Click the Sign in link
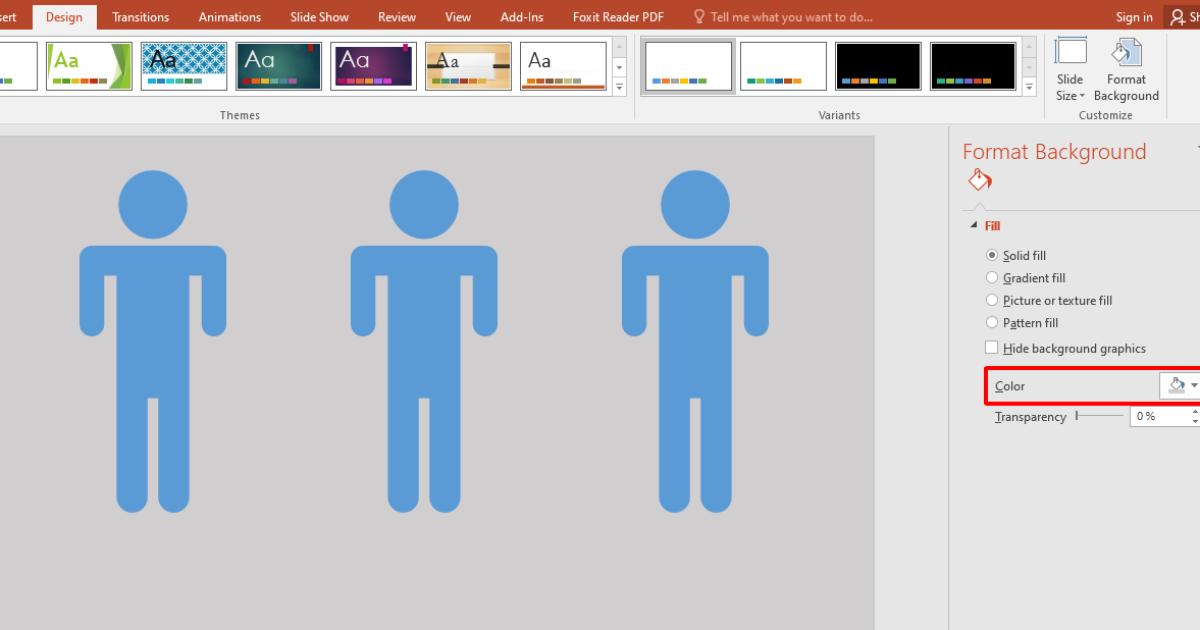Viewport: 1200px width, 630px height. (1134, 17)
